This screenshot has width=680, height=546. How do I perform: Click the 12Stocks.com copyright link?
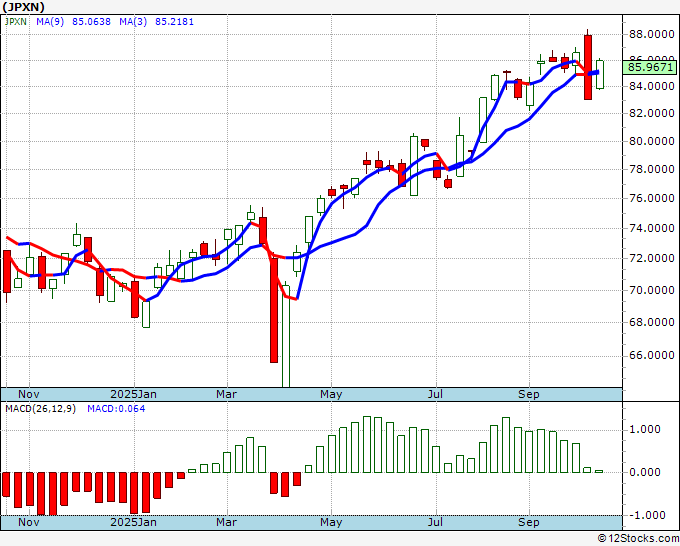click(638, 539)
